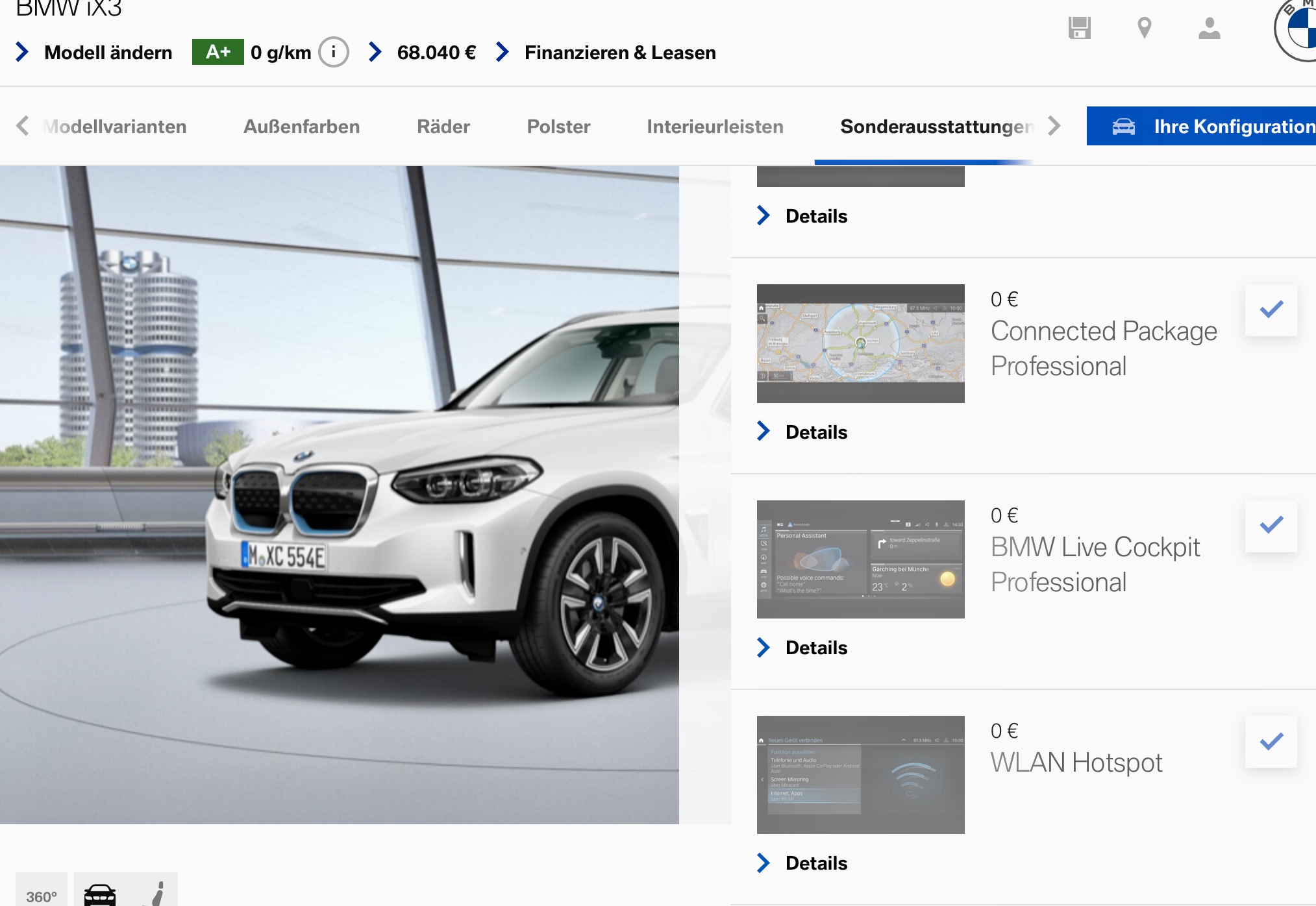Viewport: 1316px width, 906px height.
Task: Click the white BMW iX3 preview image
Action: click(340, 495)
